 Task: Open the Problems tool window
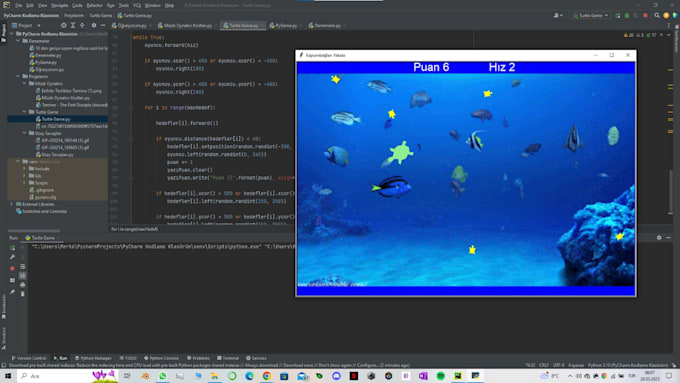(x=198, y=358)
